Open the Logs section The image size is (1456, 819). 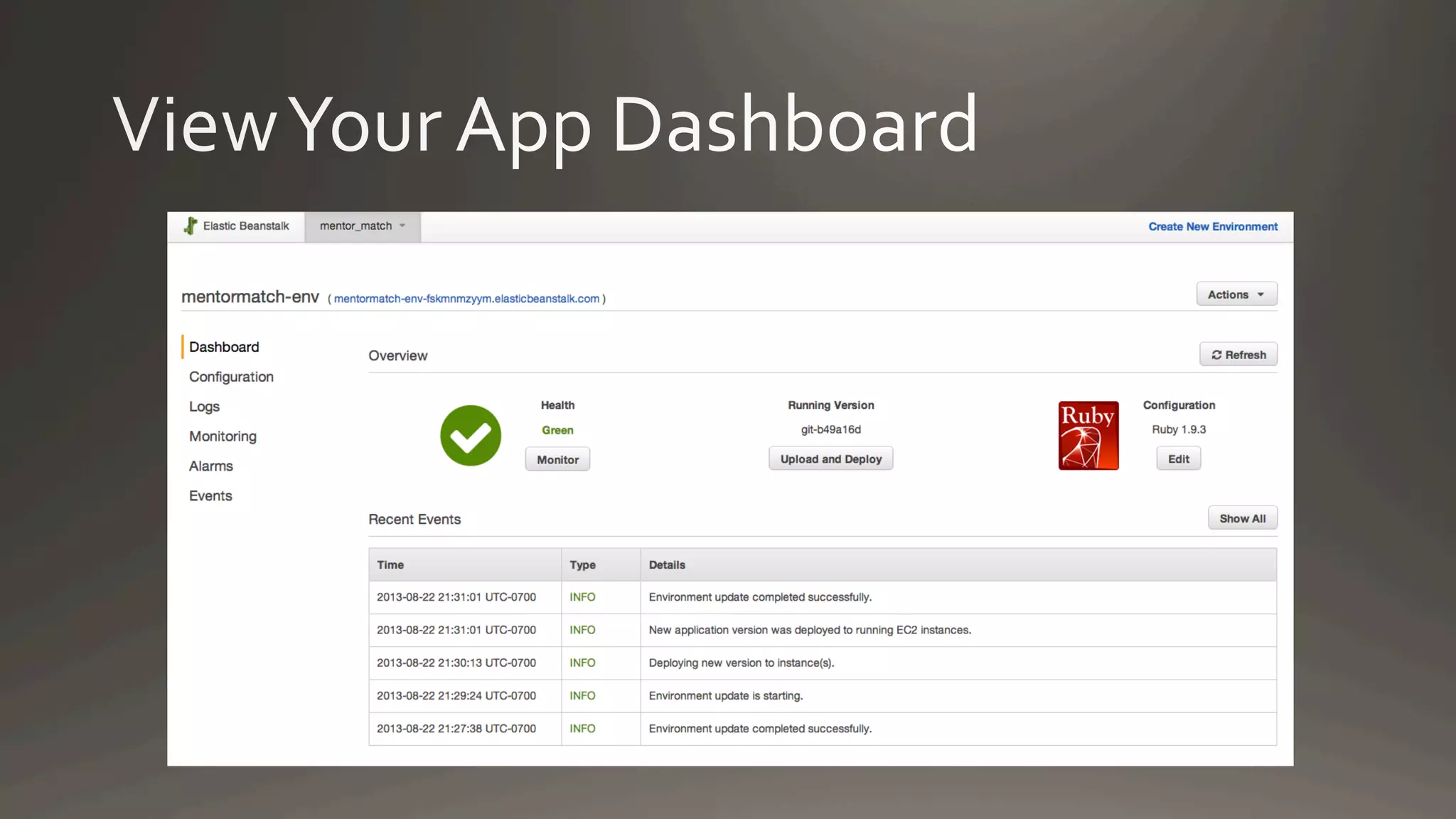coord(205,407)
